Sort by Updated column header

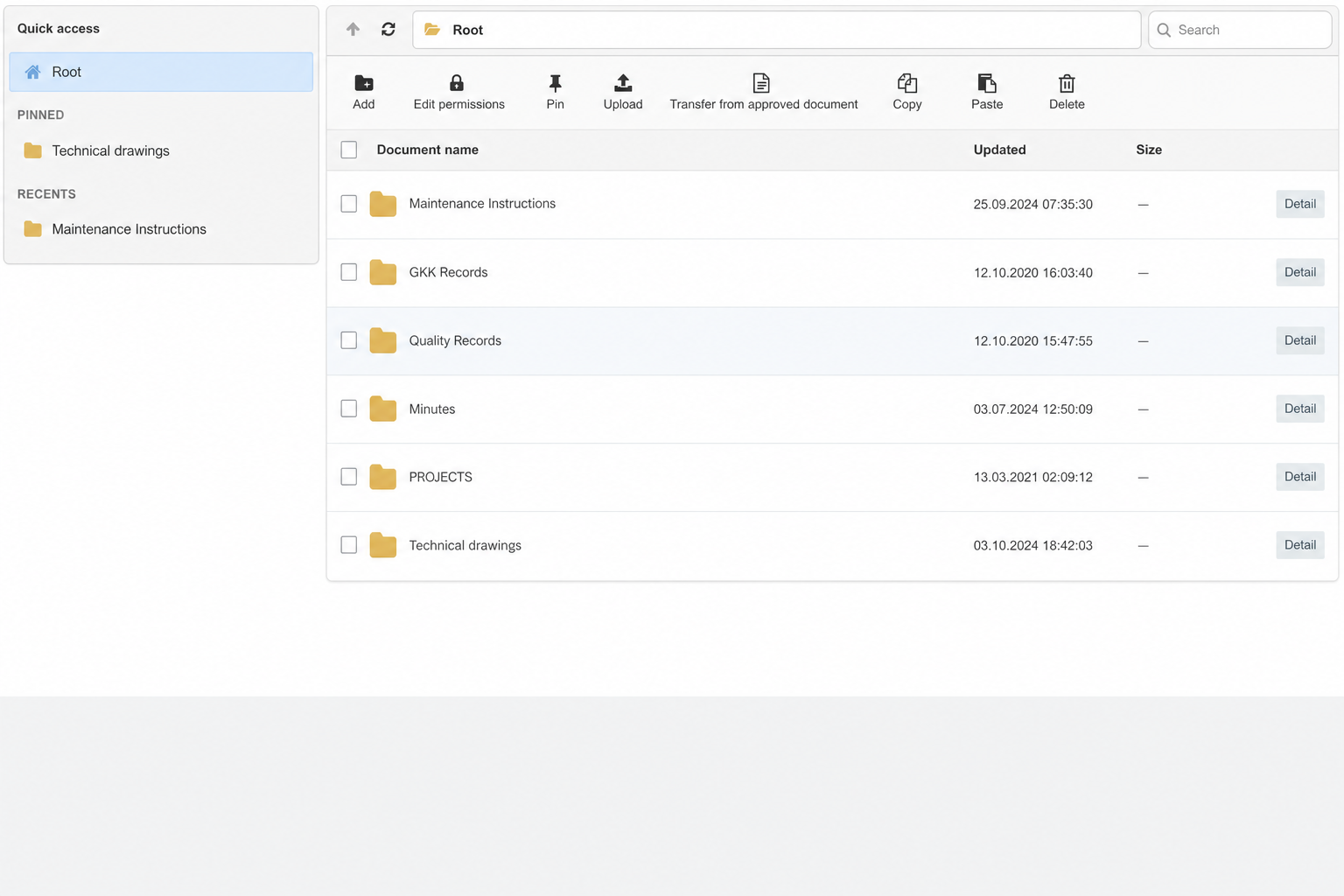pos(999,150)
